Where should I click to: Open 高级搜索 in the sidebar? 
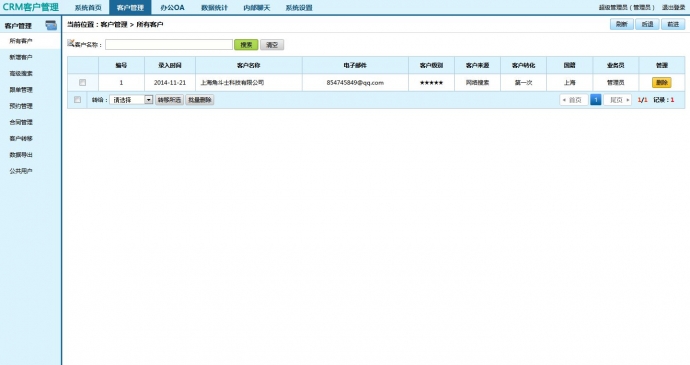[x=21, y=74]
